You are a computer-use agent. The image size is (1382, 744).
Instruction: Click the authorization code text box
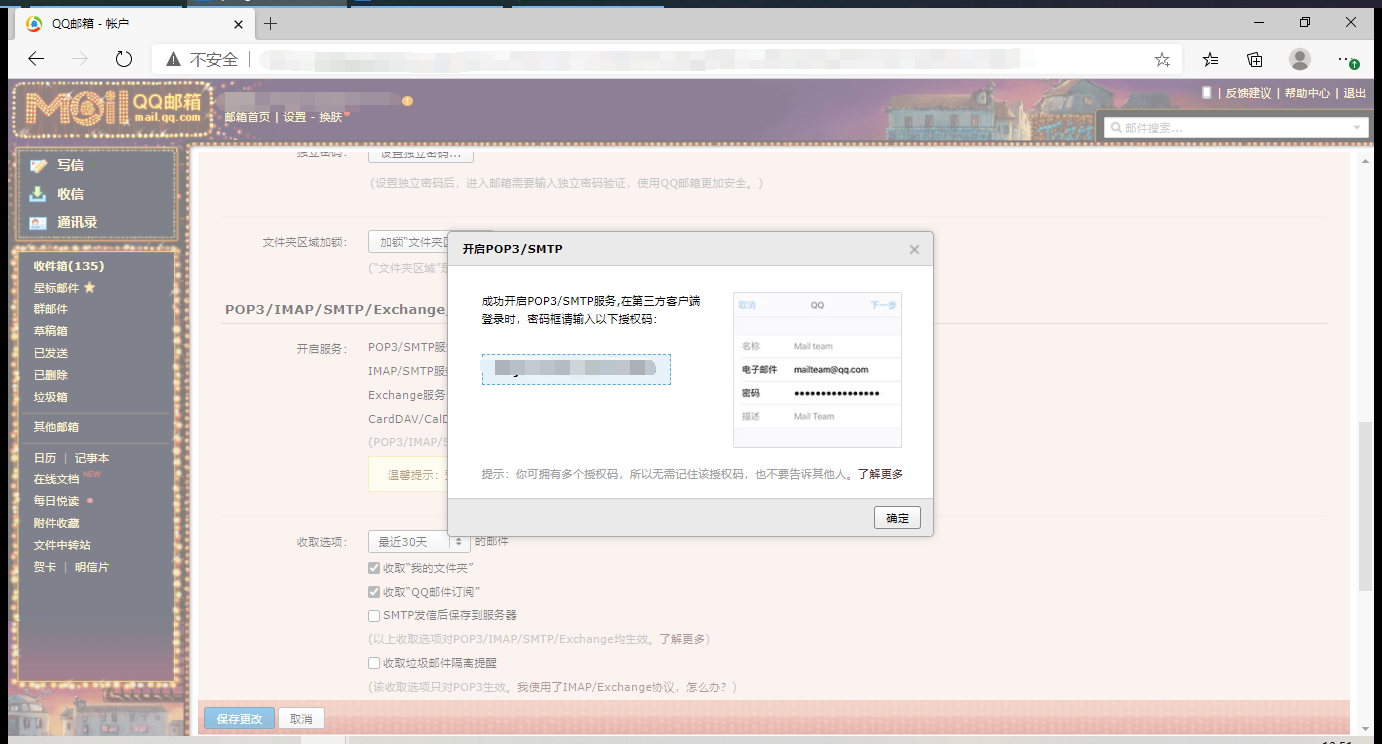[x=576, y=369]
